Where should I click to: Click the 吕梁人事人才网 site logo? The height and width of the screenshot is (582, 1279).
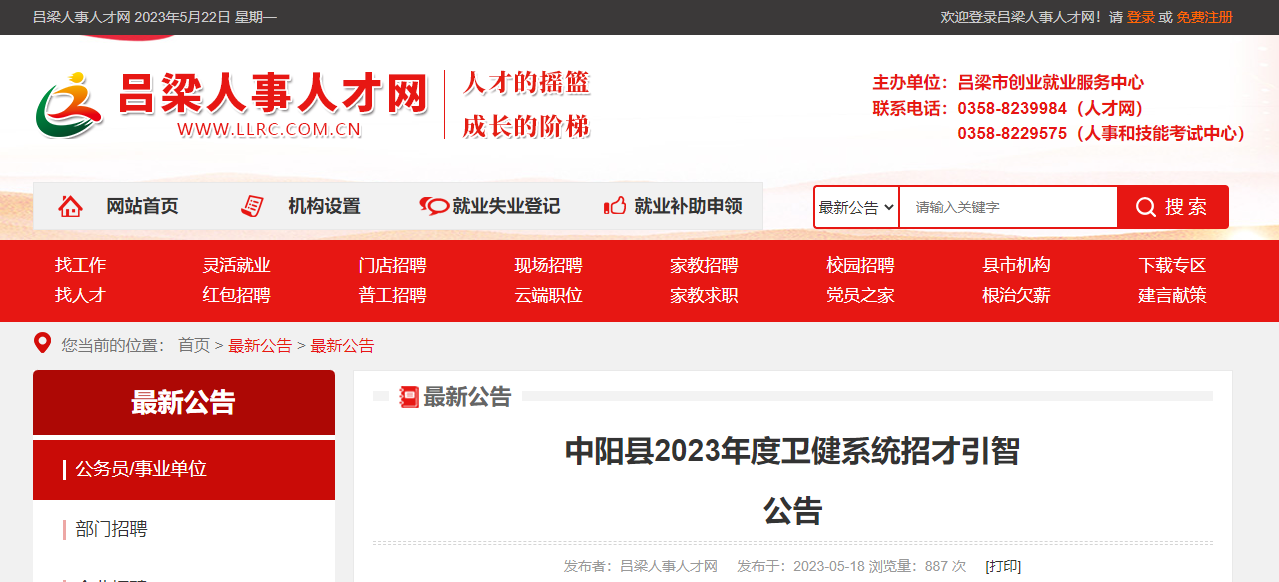pyautogui.click(x=232, y=105)
